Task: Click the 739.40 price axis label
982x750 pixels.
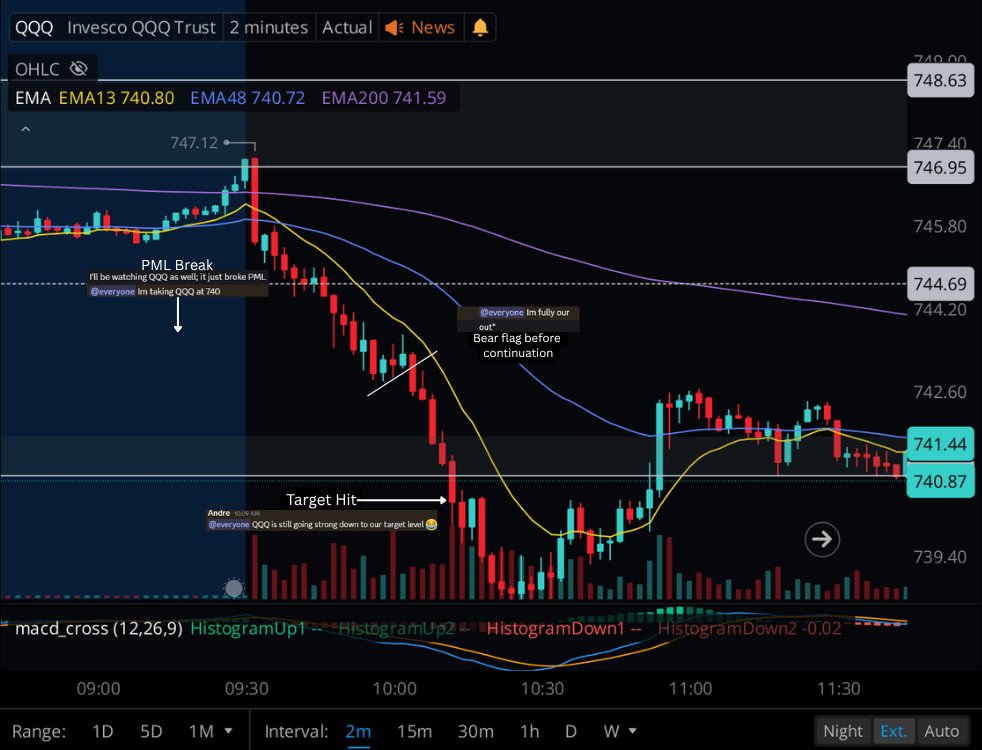Action: pos(940,557)
